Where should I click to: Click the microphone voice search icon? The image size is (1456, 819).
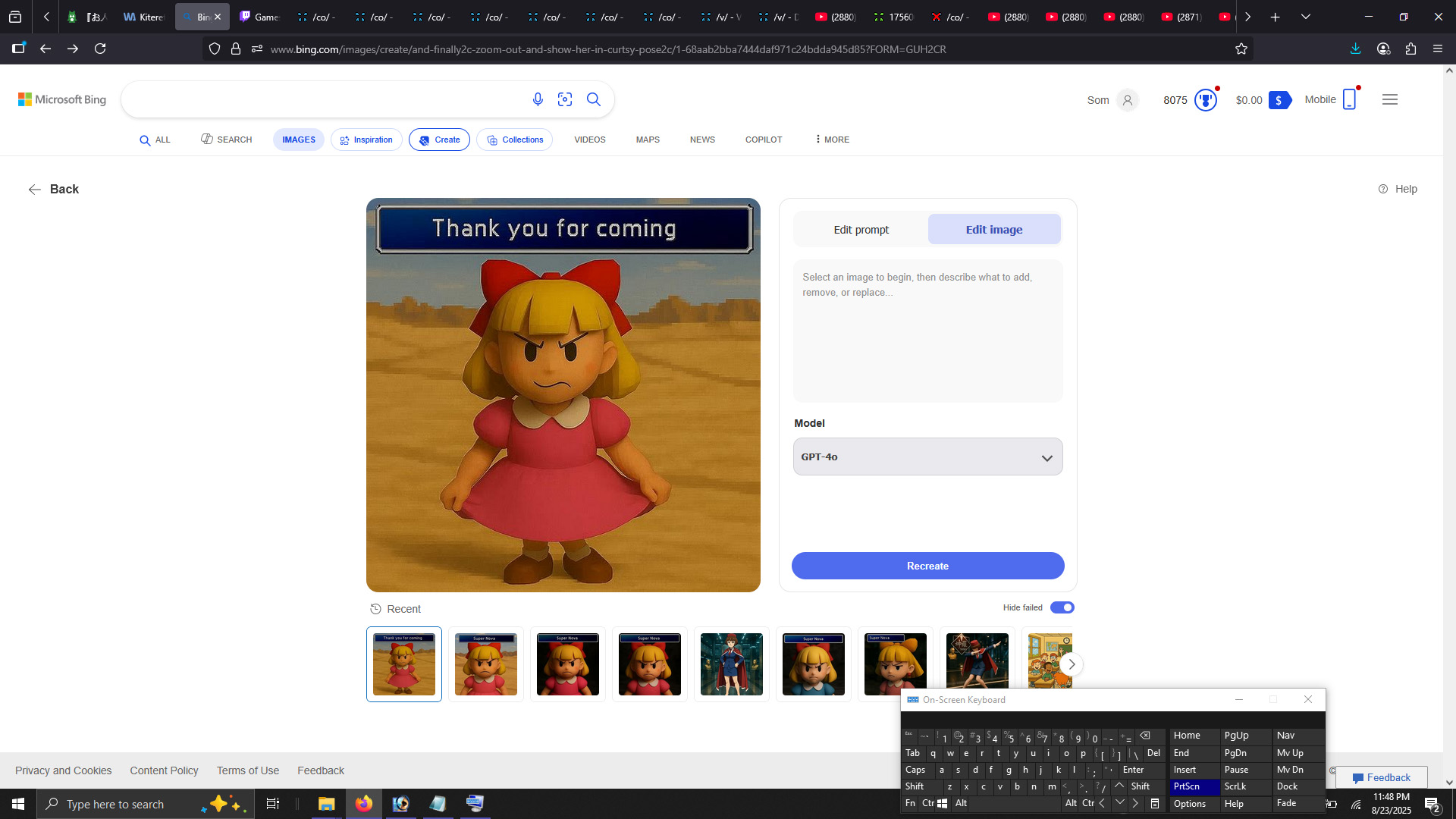point(538,99)
